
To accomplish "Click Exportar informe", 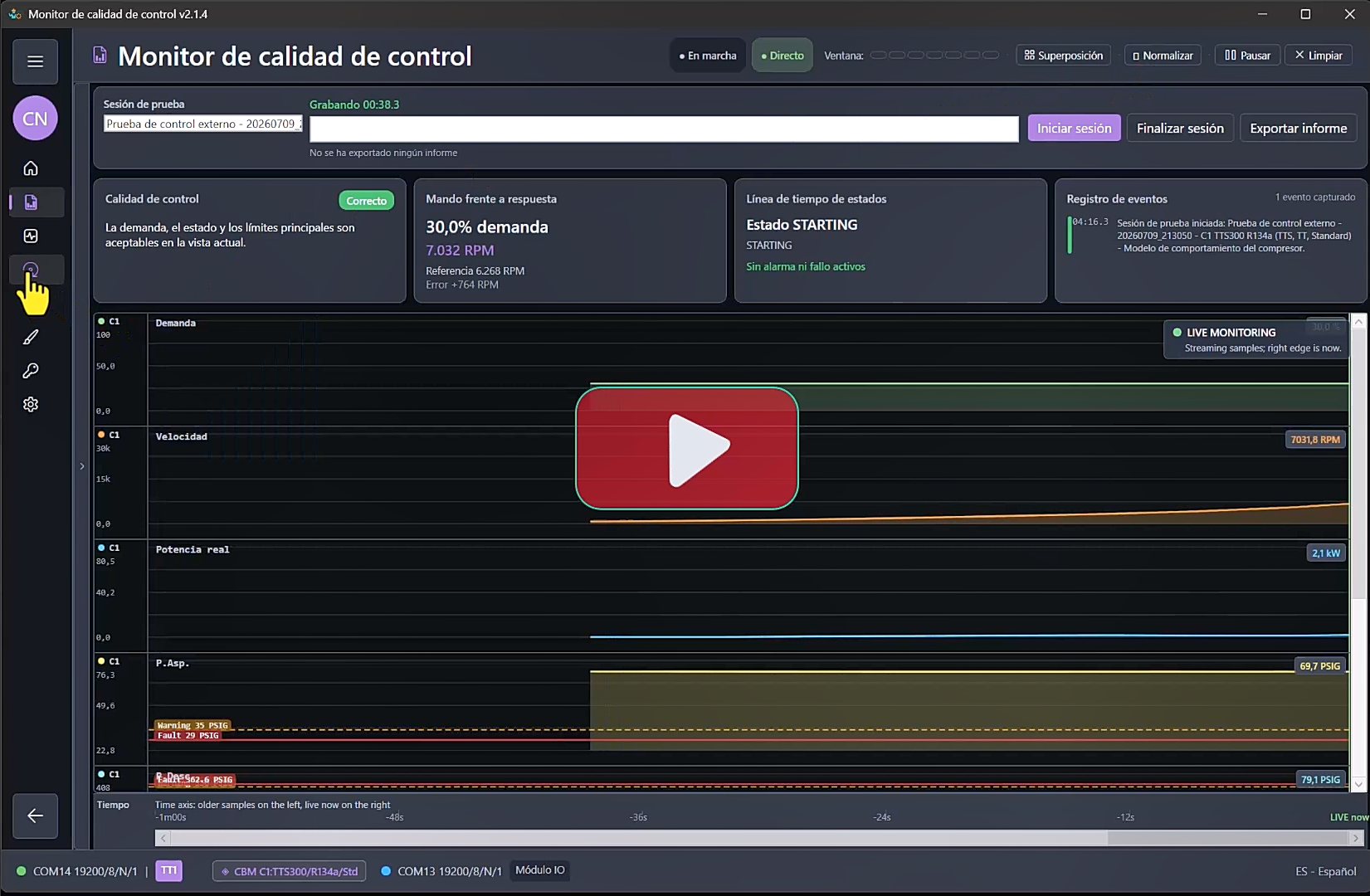I will (x=1299, y=128).
